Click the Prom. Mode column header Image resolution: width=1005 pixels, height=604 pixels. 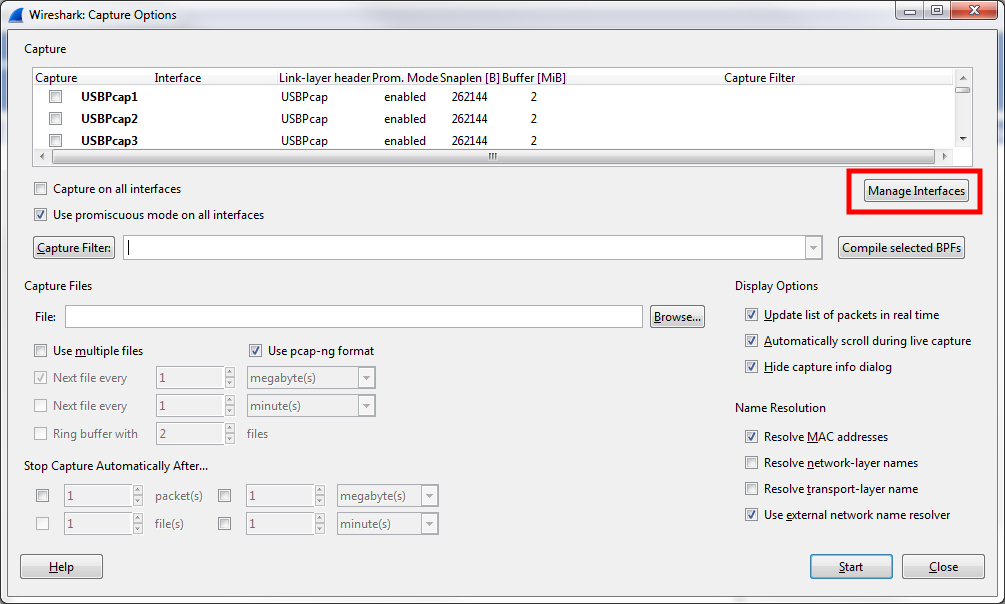point(405,78)
